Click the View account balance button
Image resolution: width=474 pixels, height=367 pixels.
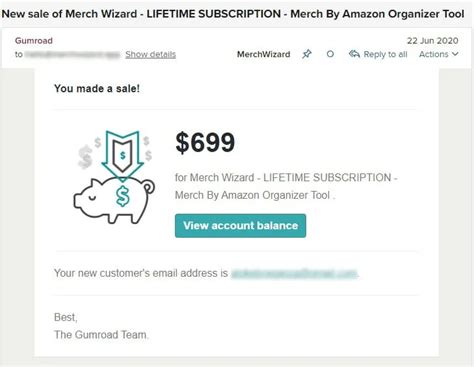pos(240,226)
